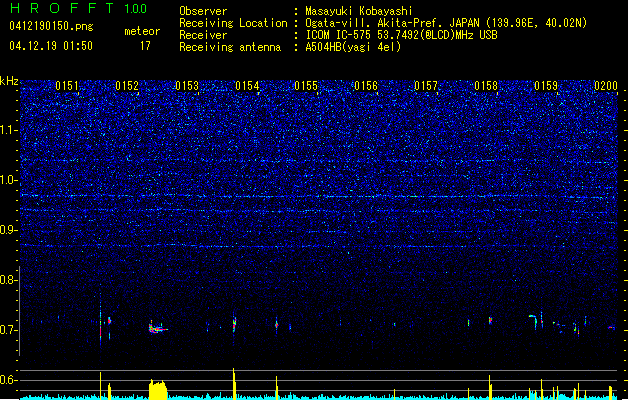Viewport: 629px width, 400px height.
Task: Click the Receiving Location value text
Action: 446,23
